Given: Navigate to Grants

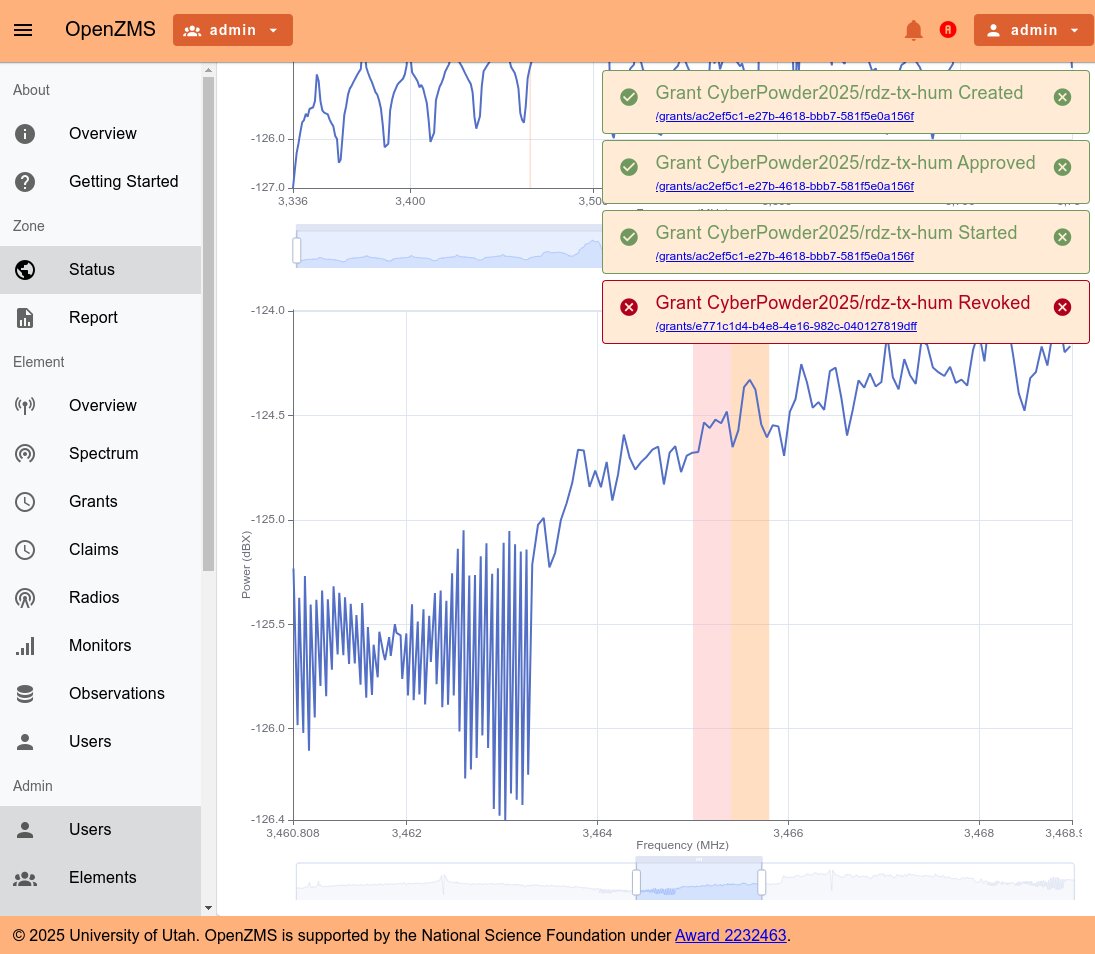Looking at the screenshot, I should tap(101, 501).
